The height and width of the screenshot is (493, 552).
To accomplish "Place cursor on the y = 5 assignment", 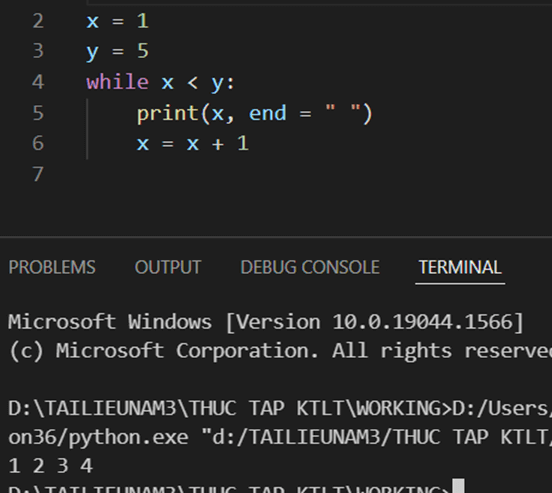I will click(x=118, y=52).
